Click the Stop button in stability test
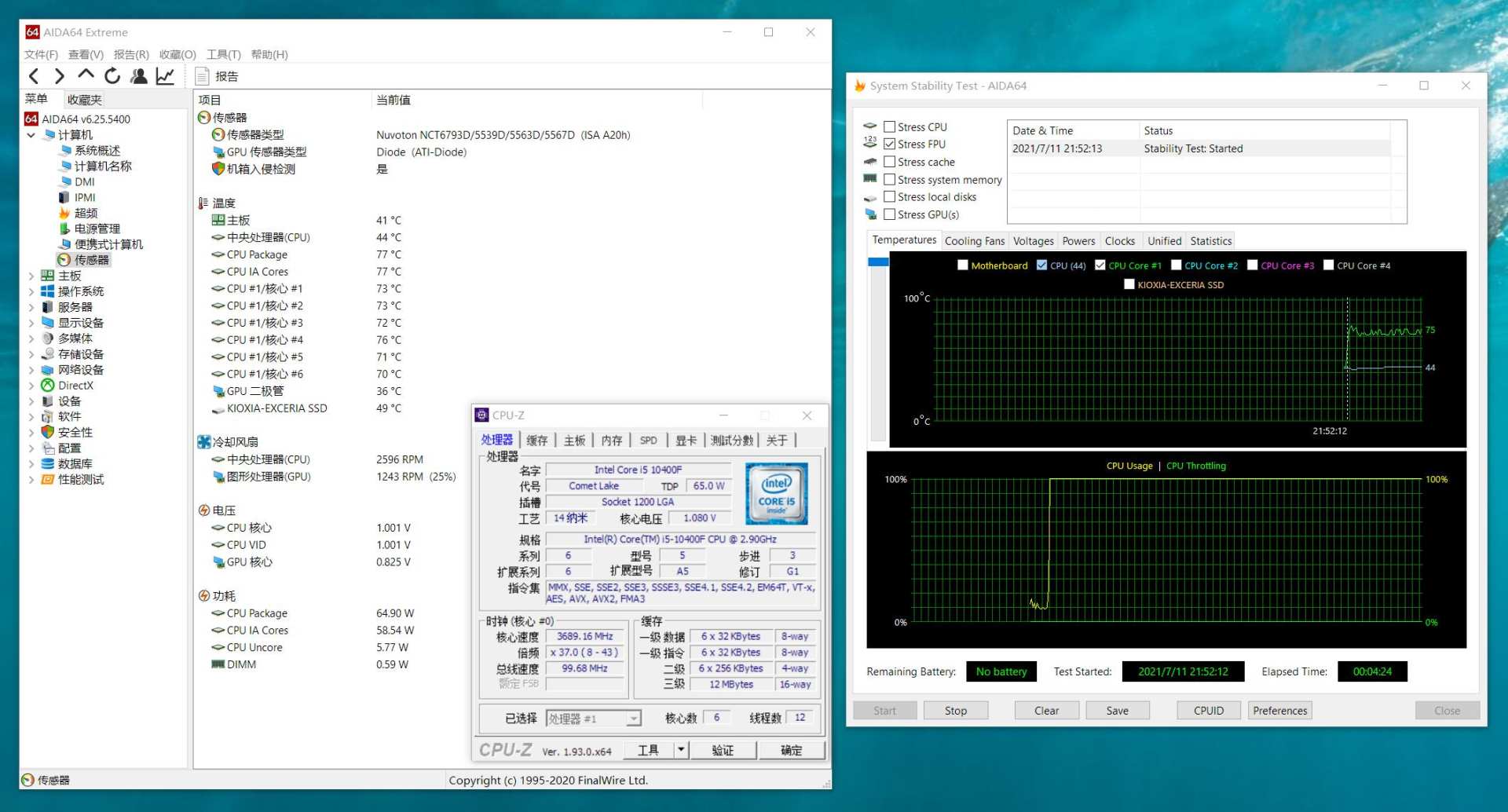This screenshot has height=812, width=1508. [955, 711]
